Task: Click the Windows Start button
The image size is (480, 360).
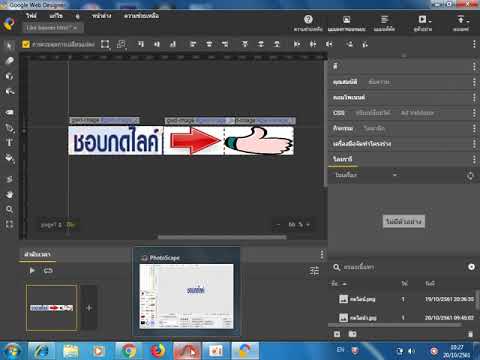Action: (x=12, y=351)
